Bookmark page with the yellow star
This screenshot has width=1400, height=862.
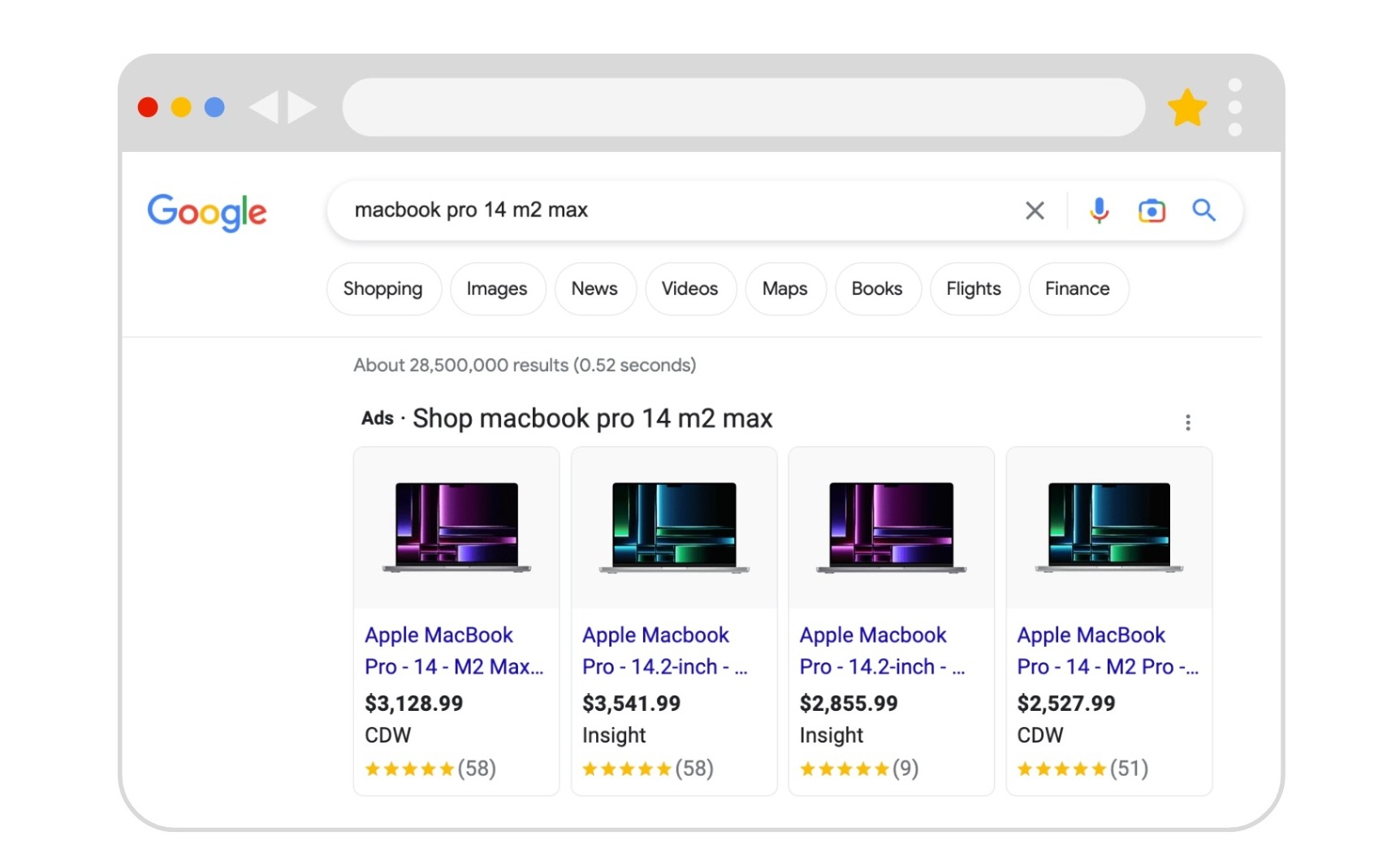coord(1187,107)
